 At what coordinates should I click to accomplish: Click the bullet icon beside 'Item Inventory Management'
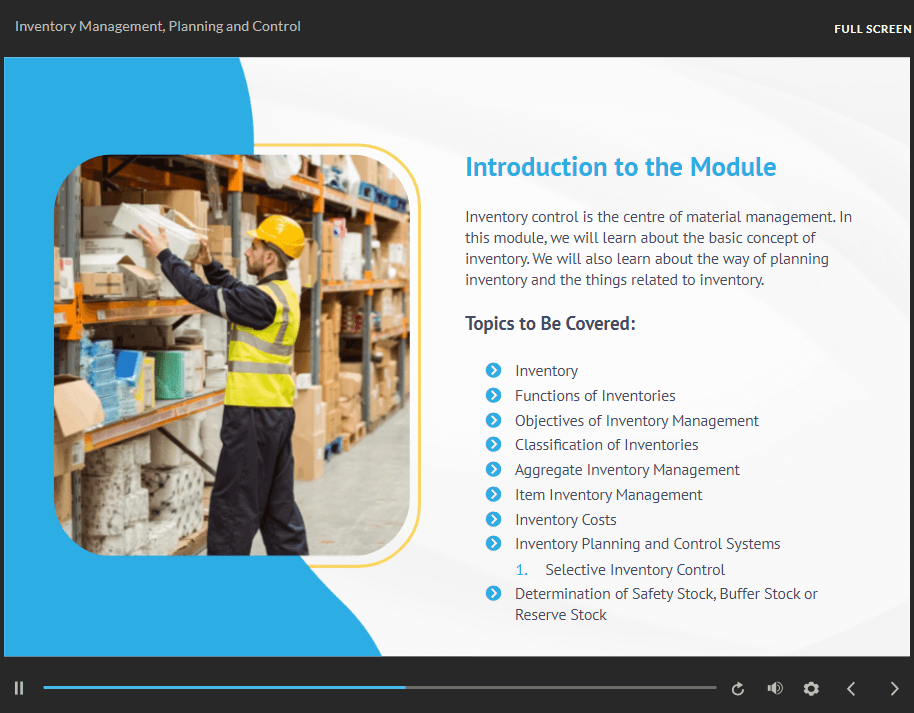coord(493,494)
